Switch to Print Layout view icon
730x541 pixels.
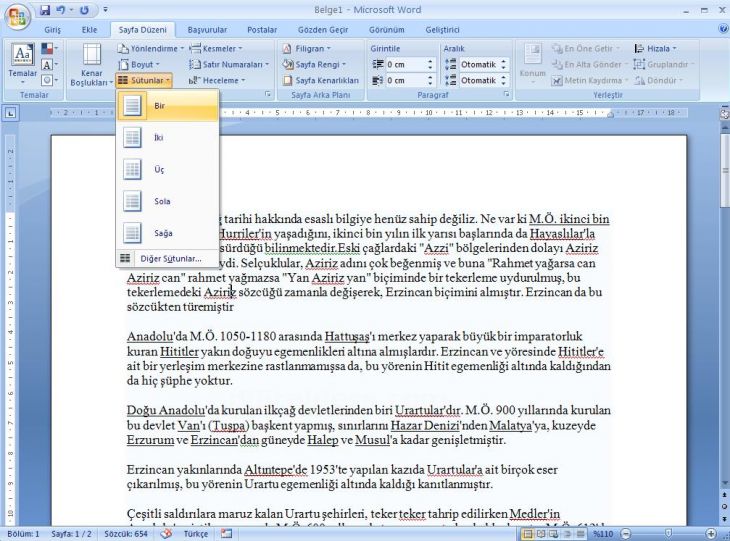tap(527, 534)
